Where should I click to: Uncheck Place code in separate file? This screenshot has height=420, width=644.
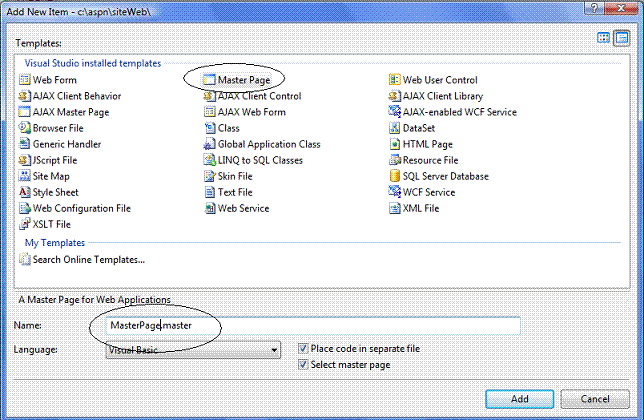(x=303, y=349)
